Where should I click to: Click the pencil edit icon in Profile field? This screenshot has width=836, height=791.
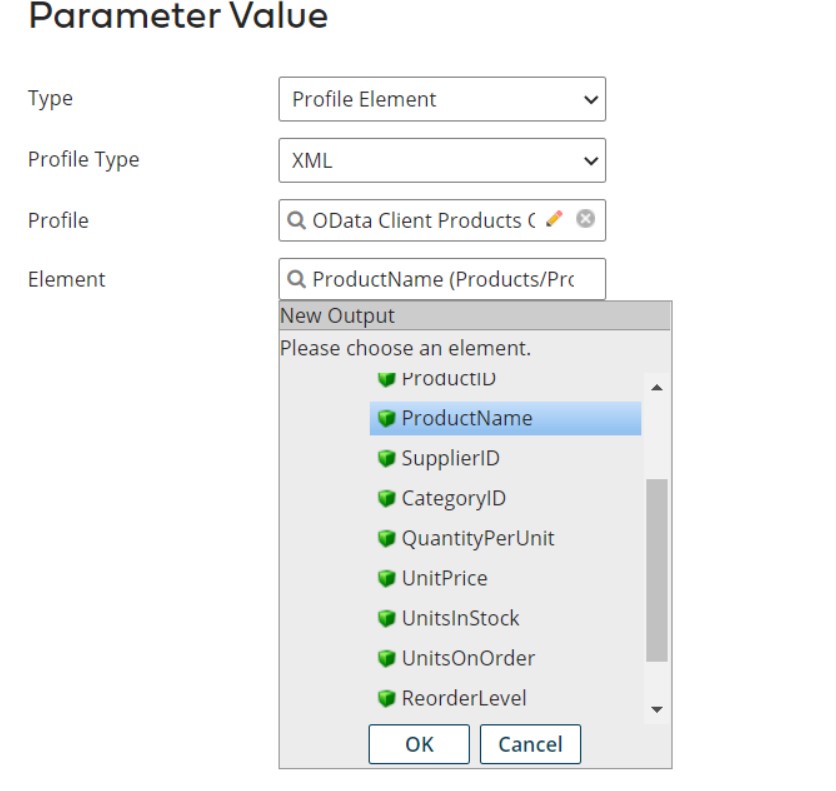pos(555,219)
